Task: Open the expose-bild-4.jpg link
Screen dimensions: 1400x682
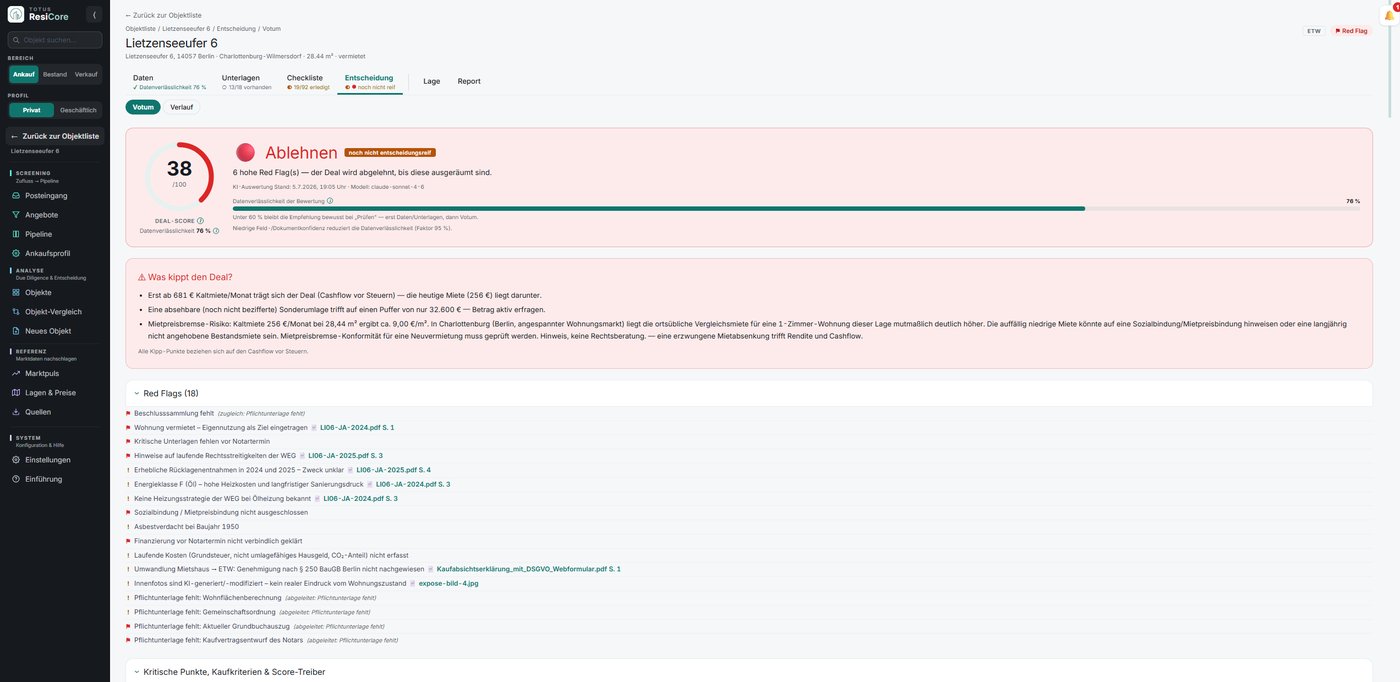Action: [448, 583]
